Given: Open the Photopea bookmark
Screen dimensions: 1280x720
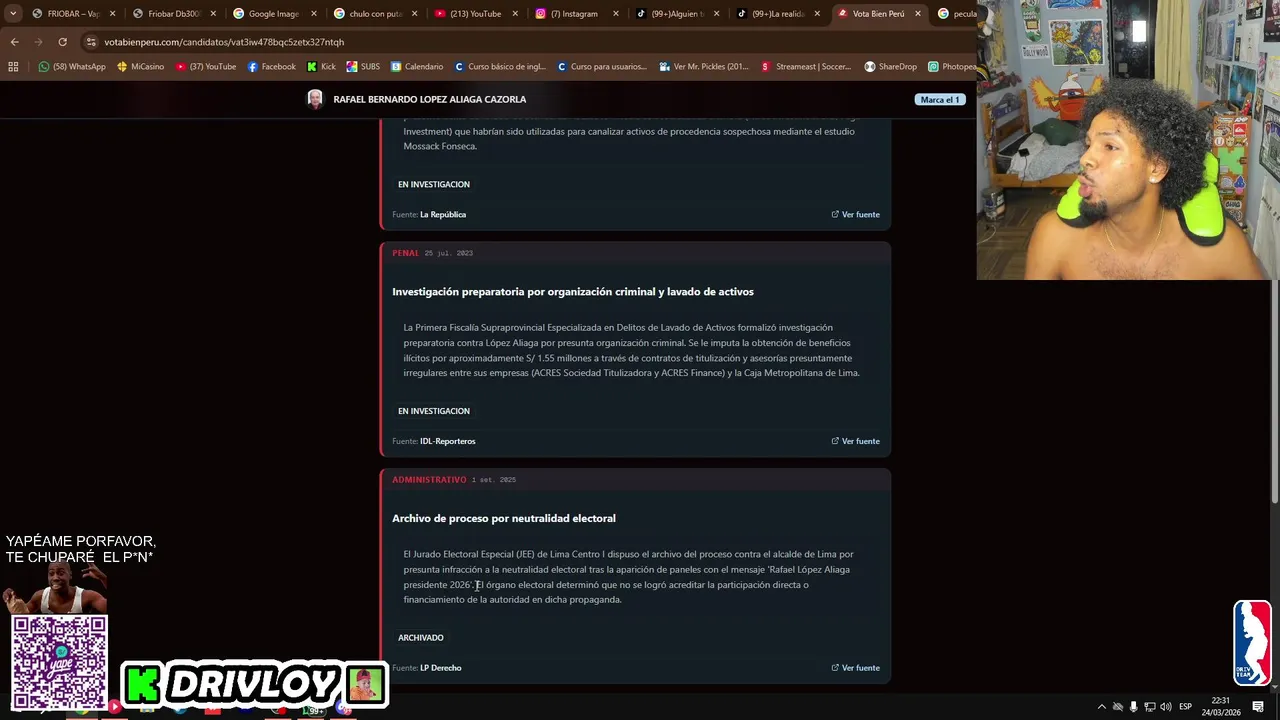Looking at the screenshot, I should tap(952, 67).
